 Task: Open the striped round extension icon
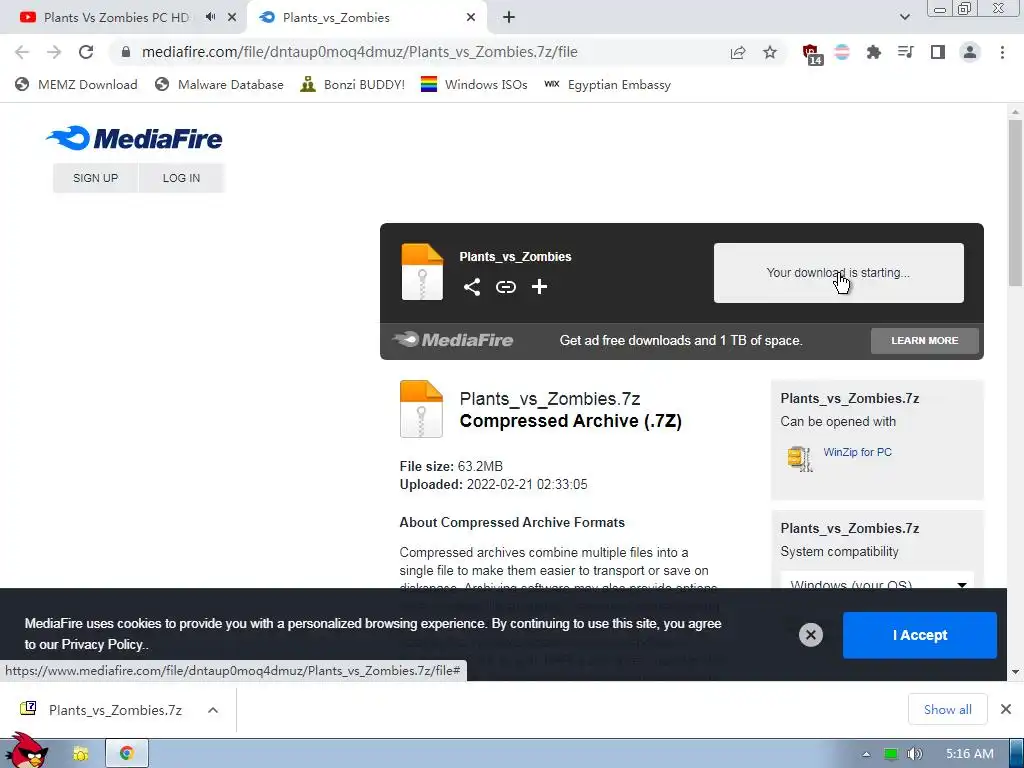[x=842, y=52]
